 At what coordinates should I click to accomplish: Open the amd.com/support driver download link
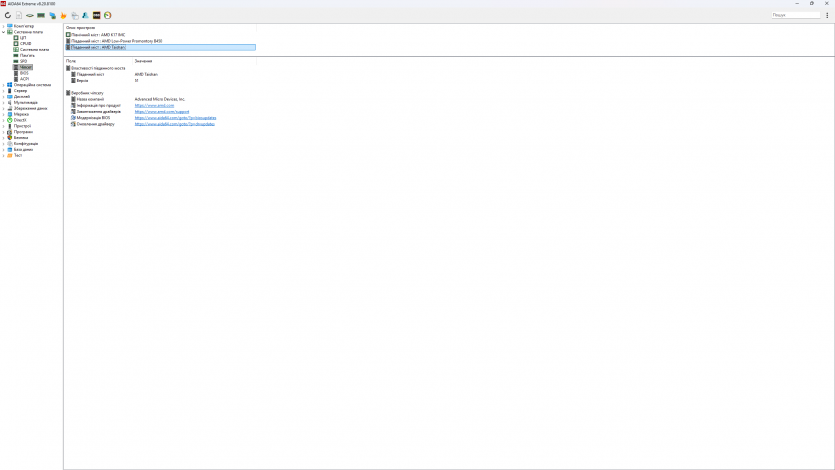point(162,112)
